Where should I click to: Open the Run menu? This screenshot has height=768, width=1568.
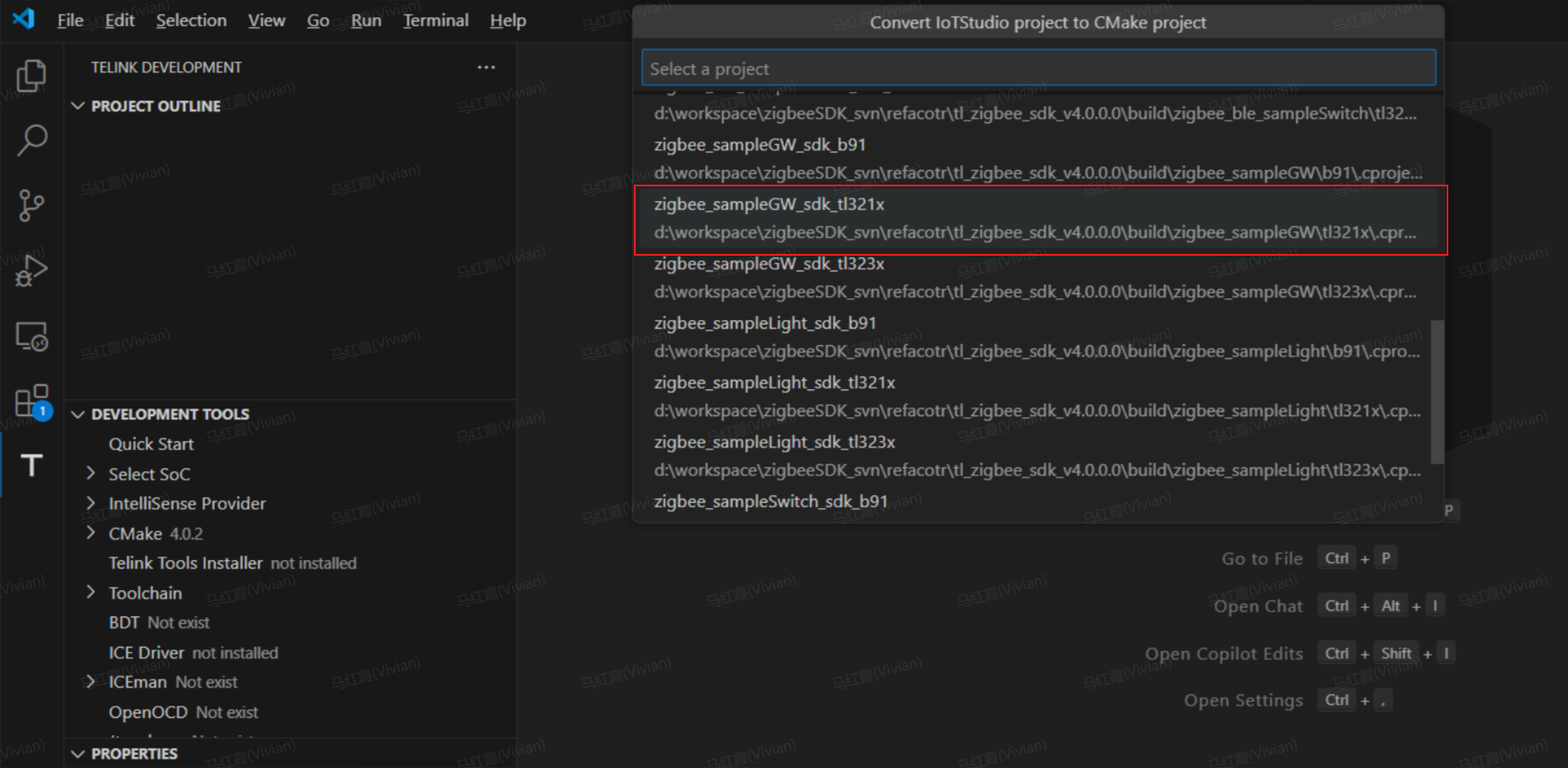[x=366, y=20]
